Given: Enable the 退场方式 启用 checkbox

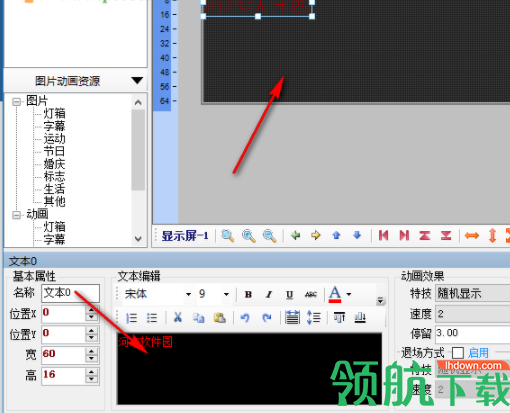Looking at the screenshot, I should coord(458,353).
